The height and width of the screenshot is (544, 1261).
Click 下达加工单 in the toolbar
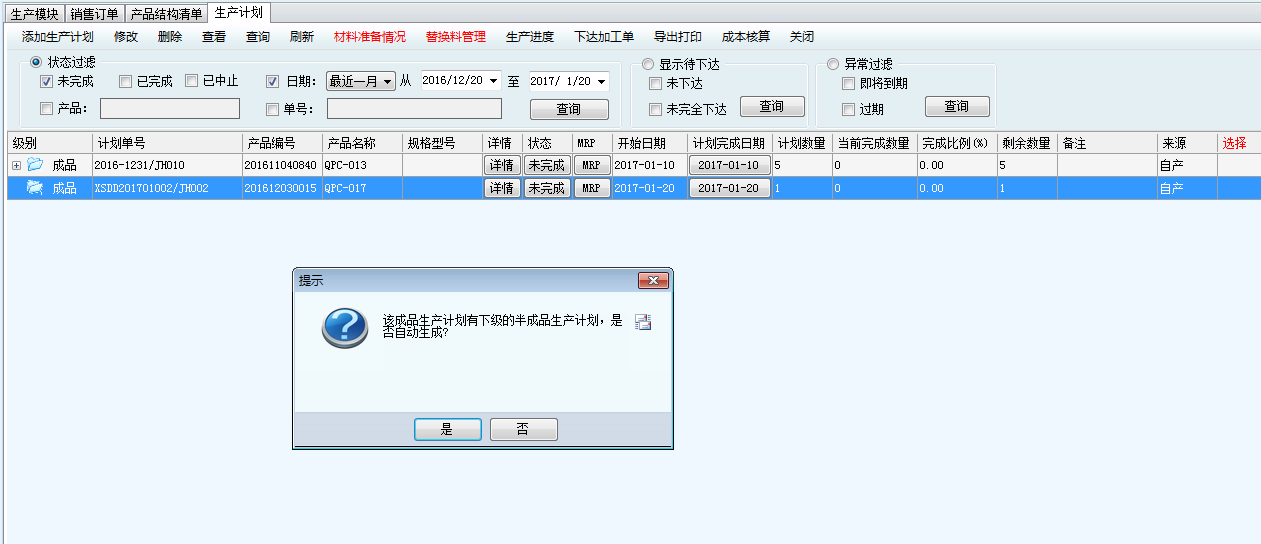[604, 37]
